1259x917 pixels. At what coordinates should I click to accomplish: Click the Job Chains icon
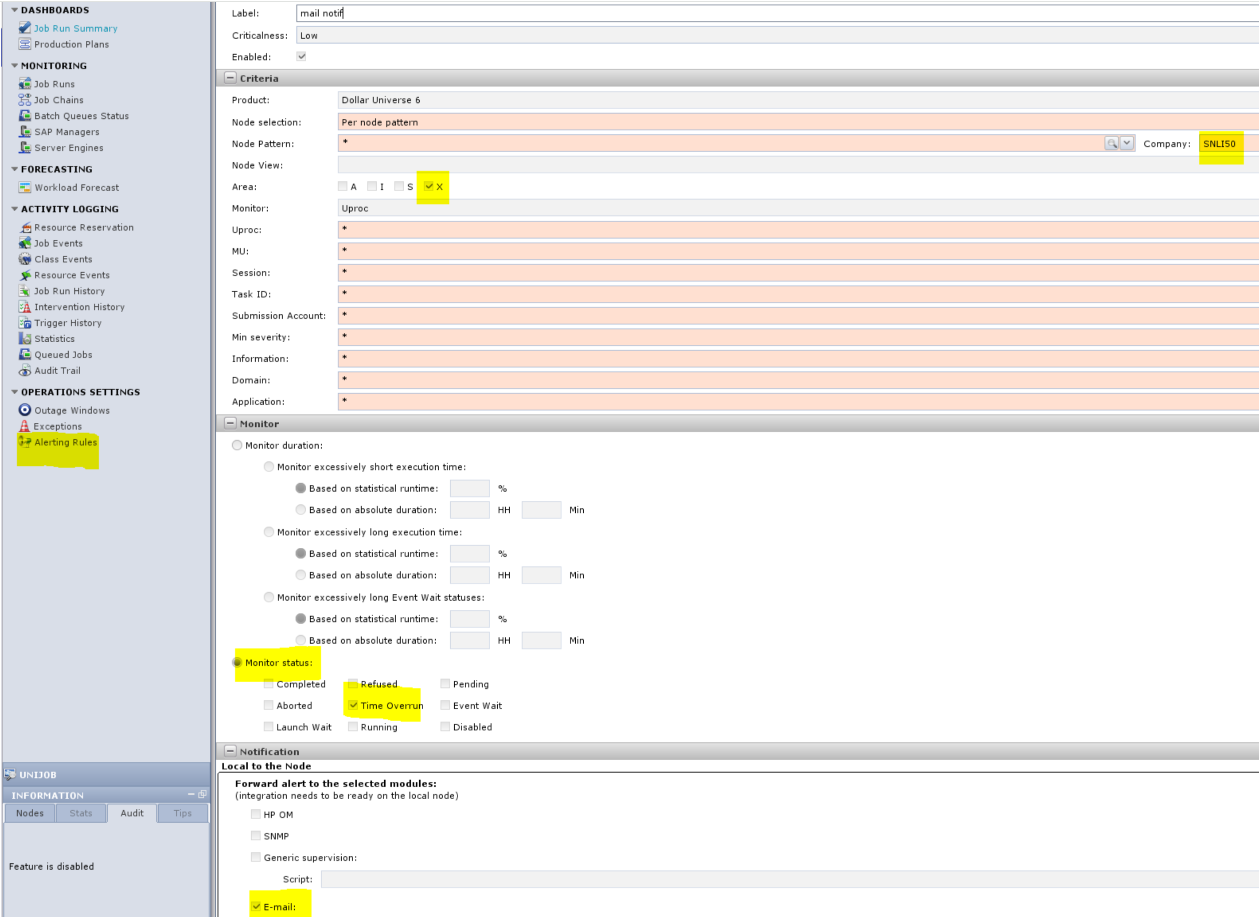[25, 100]
